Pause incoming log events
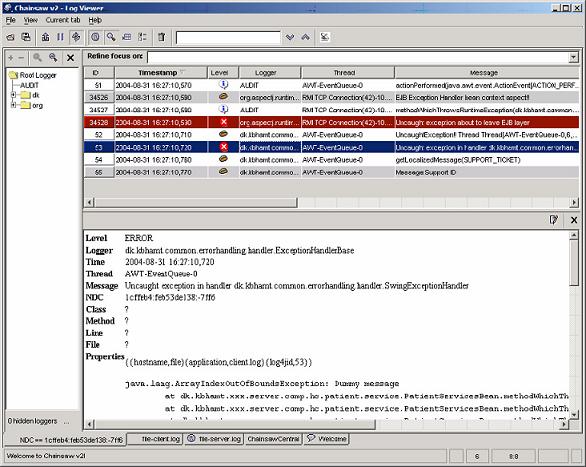Viewport: 586px width, 467px height. point(60,37)
